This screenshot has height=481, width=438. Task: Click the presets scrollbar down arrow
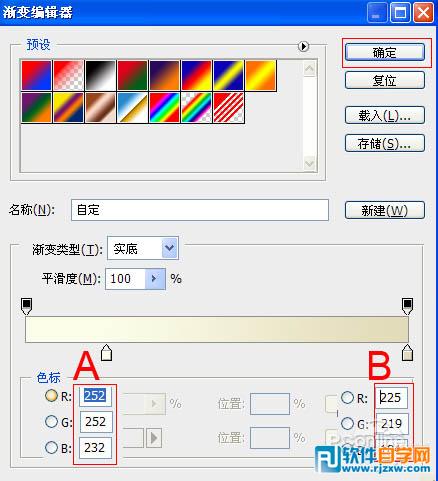tap(310, 163)
